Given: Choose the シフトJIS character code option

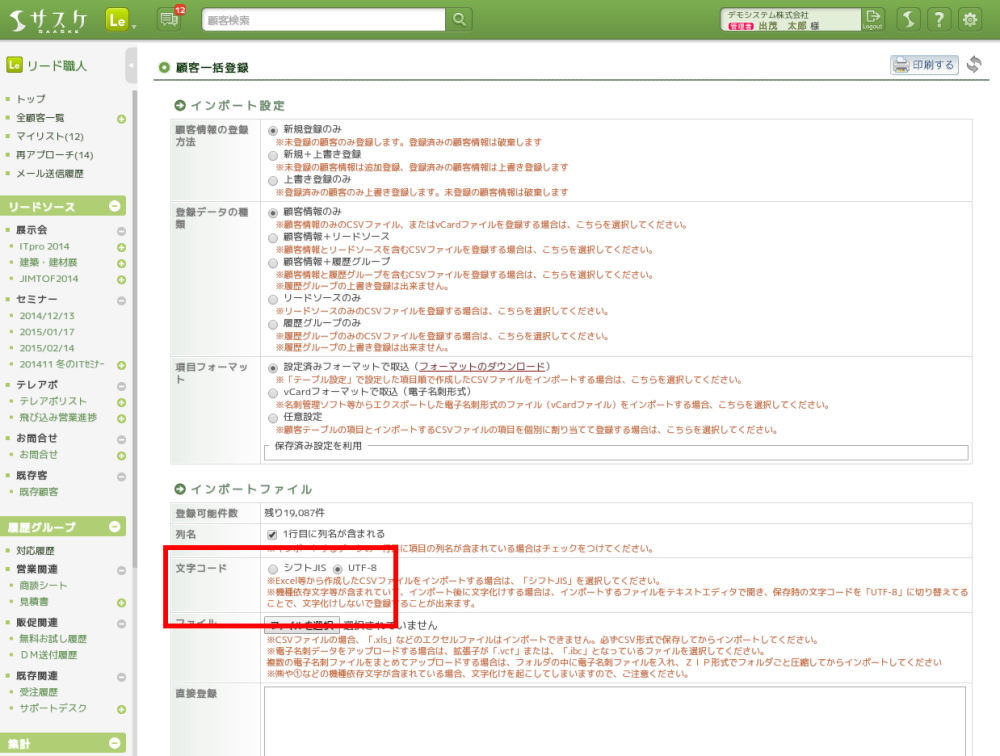Looking at the screenshot, I should point(273,568).
